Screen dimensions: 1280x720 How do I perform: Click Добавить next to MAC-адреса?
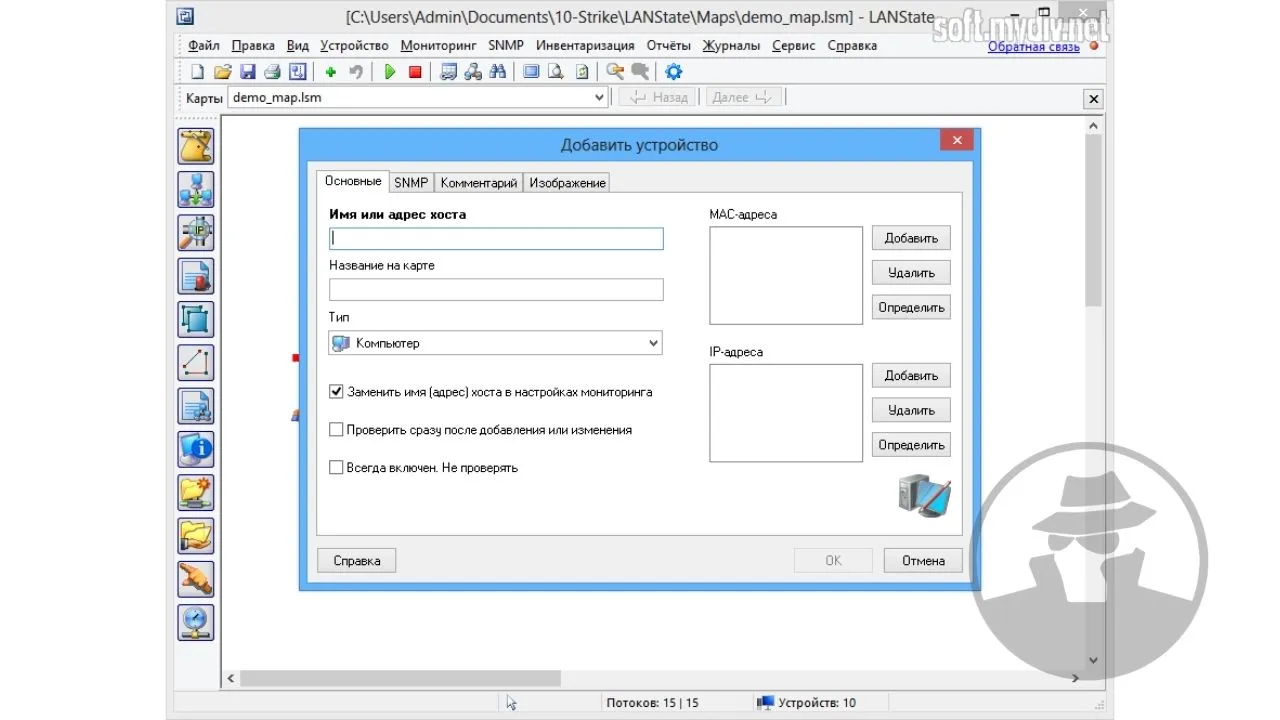[x=911, y=238]
